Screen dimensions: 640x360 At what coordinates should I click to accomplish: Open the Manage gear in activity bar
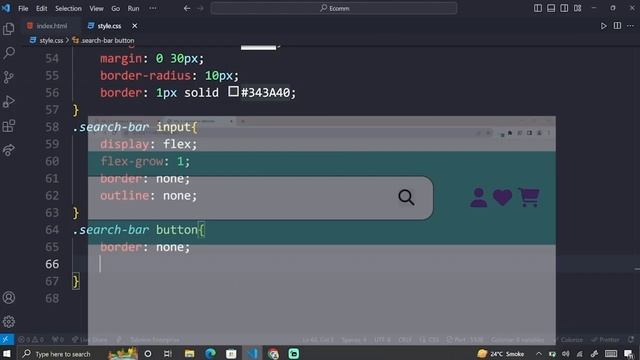(9, 322)
